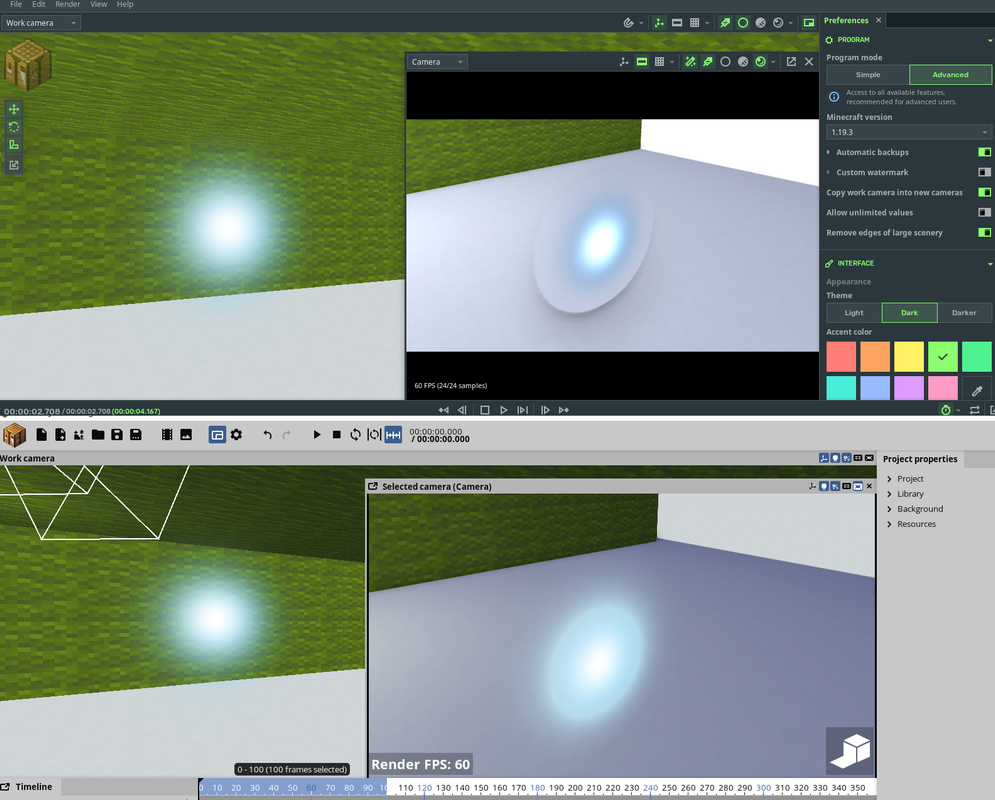This screenshot has width=995, height=800.
Task: Stop the animation from the old toolbar
Action: (336, 435)
